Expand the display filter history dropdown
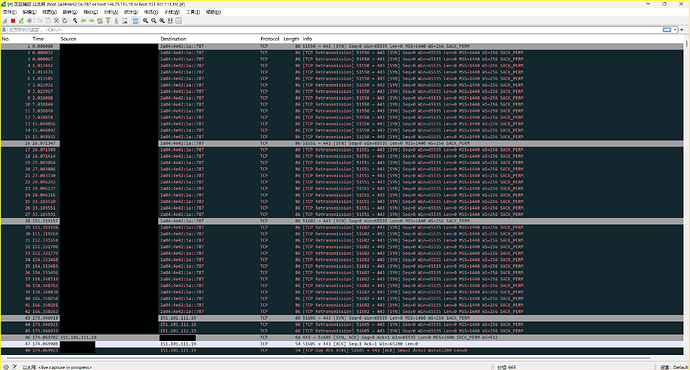Viewport: 690px width, 370px height. (x=675, y=30)
